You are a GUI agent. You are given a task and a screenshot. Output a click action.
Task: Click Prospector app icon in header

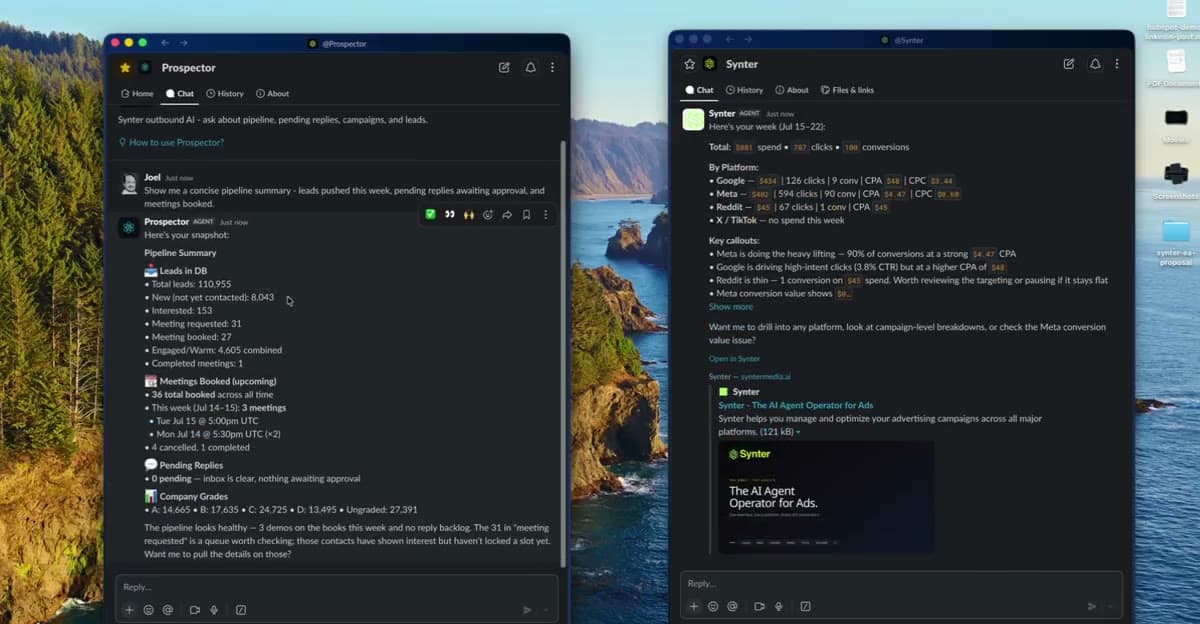point(145,68)
